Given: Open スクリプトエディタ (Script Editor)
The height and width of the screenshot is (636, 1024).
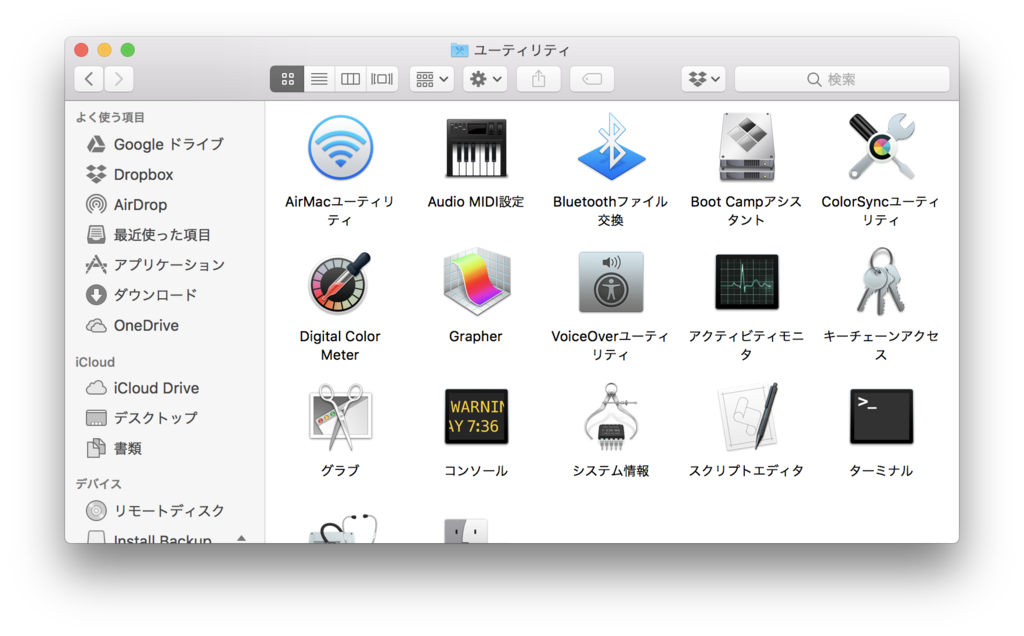Looking at the screenshot, I should [745, 417].
